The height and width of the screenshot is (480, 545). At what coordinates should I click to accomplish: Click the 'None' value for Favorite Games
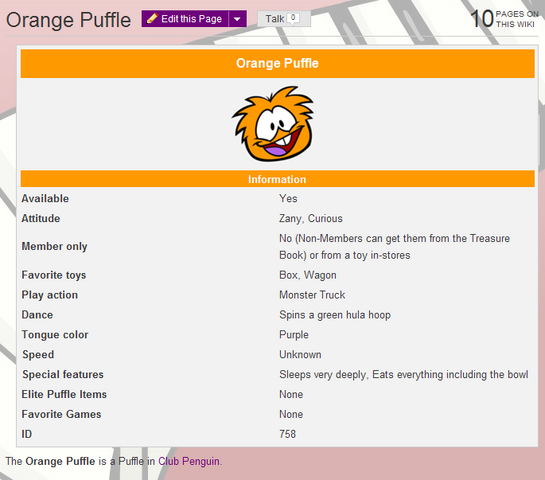(x=291, y=414)
